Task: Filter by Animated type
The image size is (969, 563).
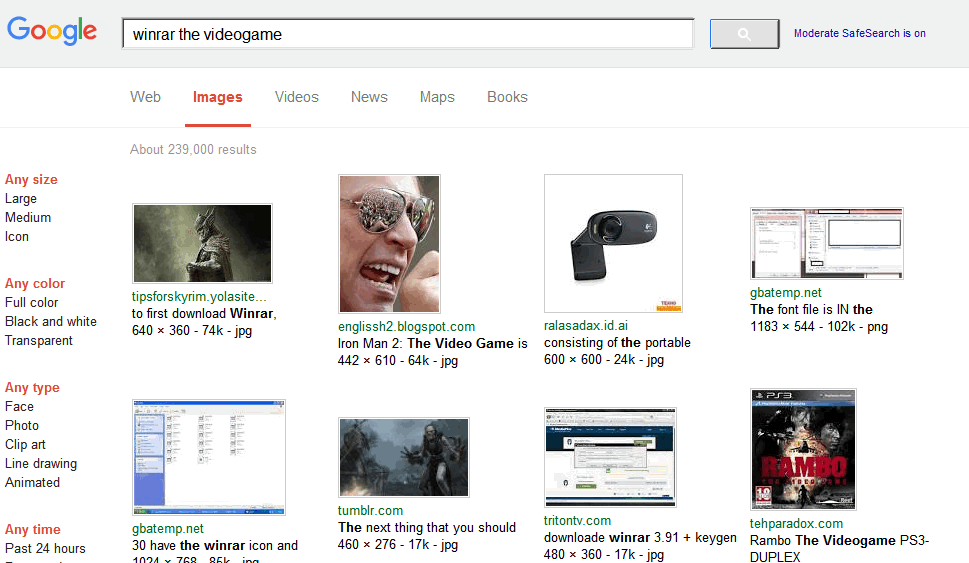Action: click(x=32, y=483)
